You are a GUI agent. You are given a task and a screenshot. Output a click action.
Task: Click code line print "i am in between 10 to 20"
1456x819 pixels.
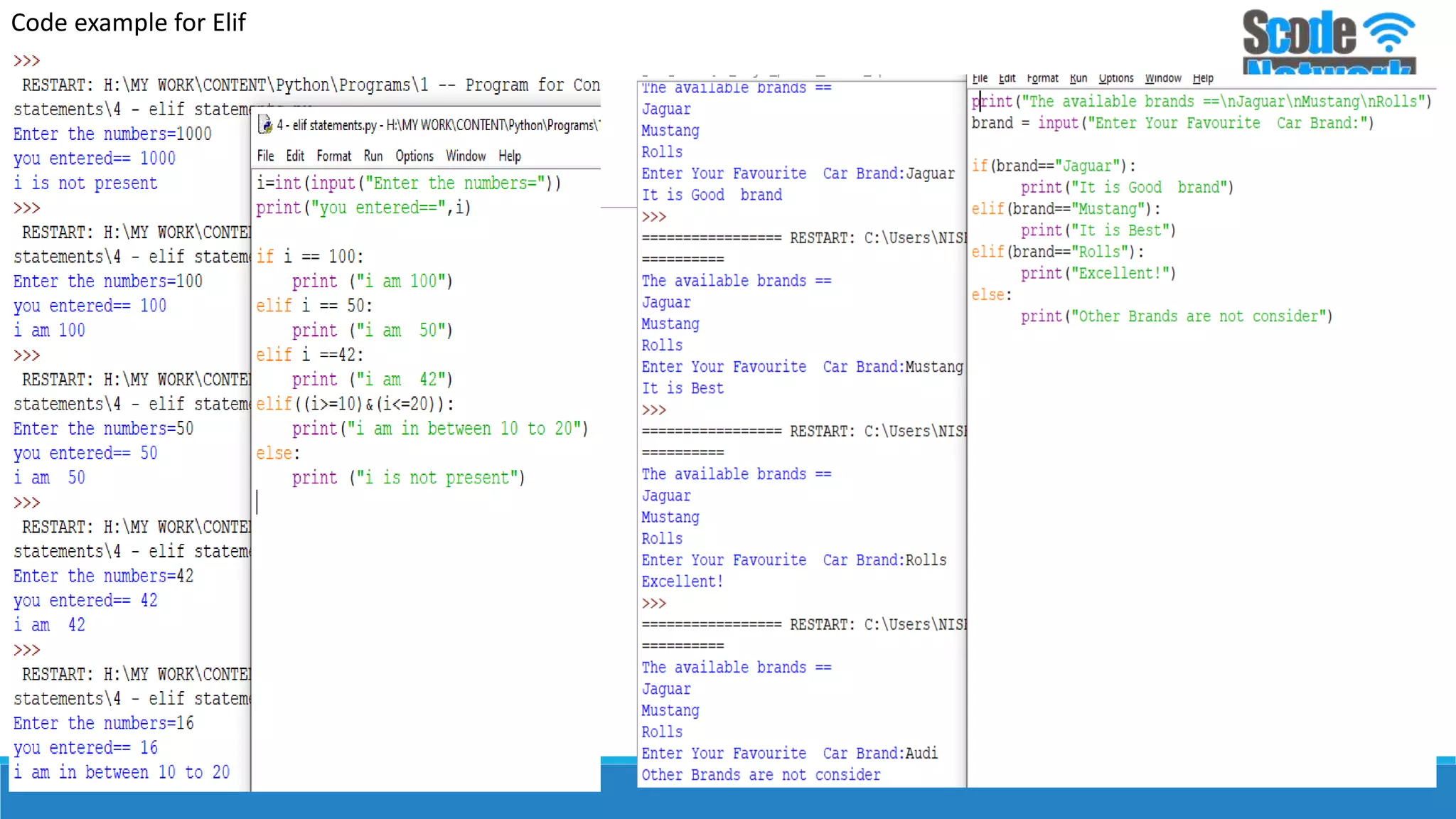click(440, 429)
